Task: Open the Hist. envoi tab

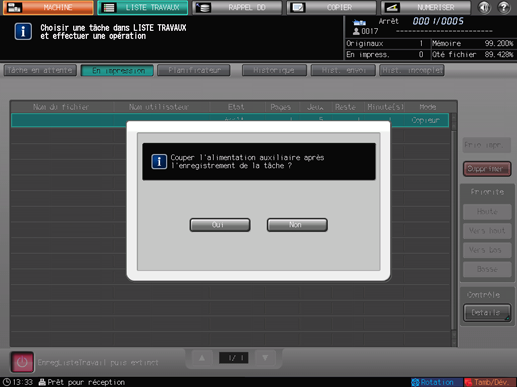Action: [x=343, y=70]
